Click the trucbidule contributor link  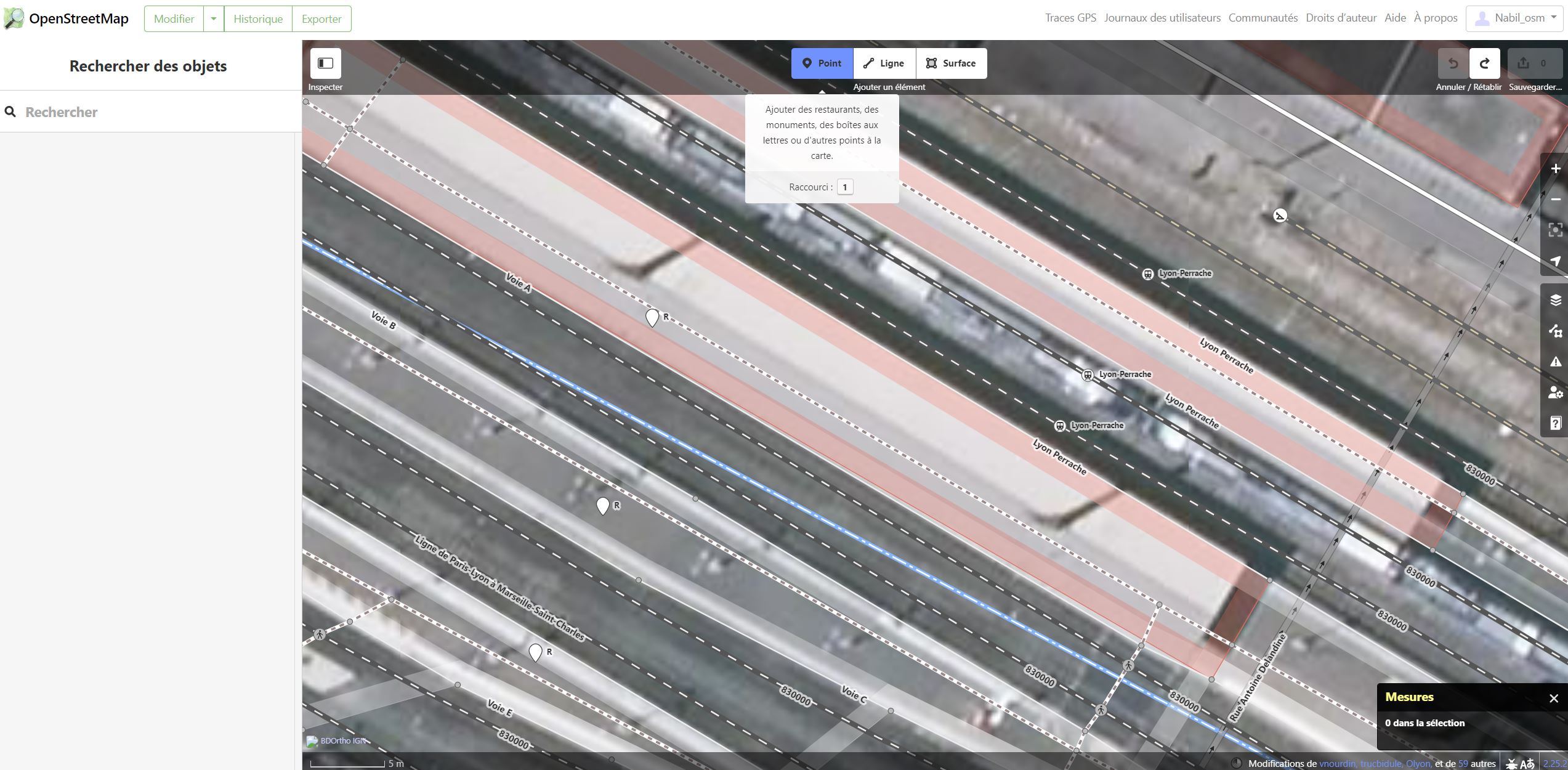pos(1381,764)
